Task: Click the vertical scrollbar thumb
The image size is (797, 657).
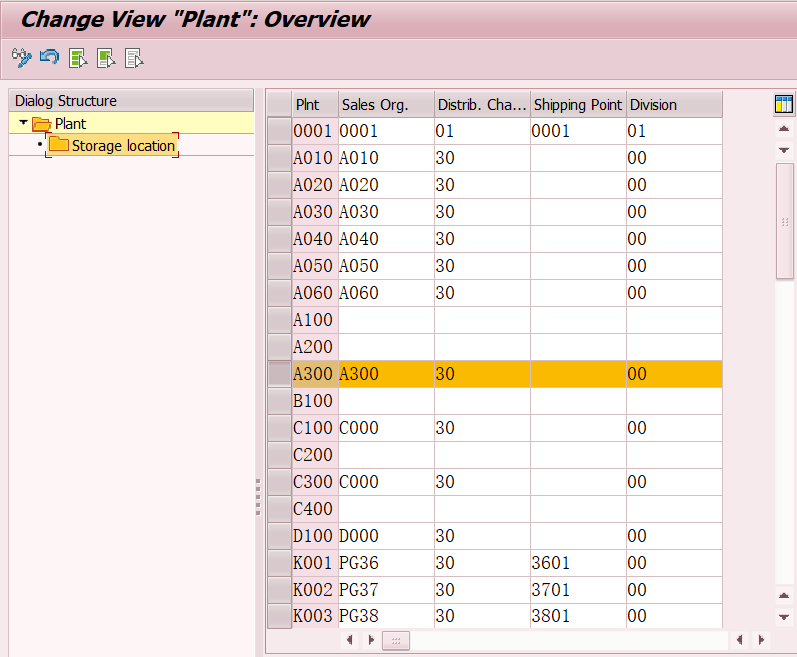Action: tap(785, 221)
